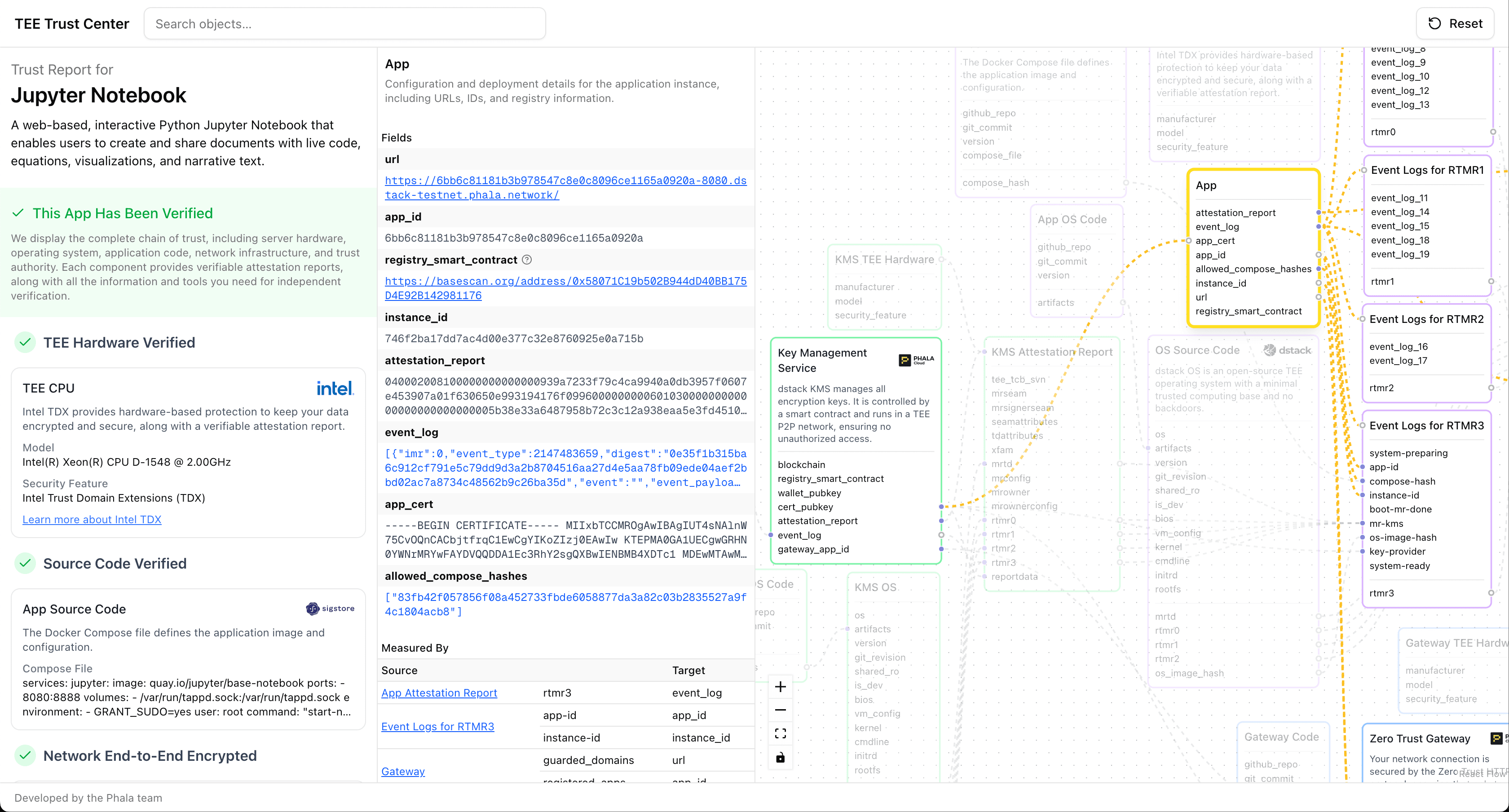Open the phala.network app url link

[x=565, y=187]
